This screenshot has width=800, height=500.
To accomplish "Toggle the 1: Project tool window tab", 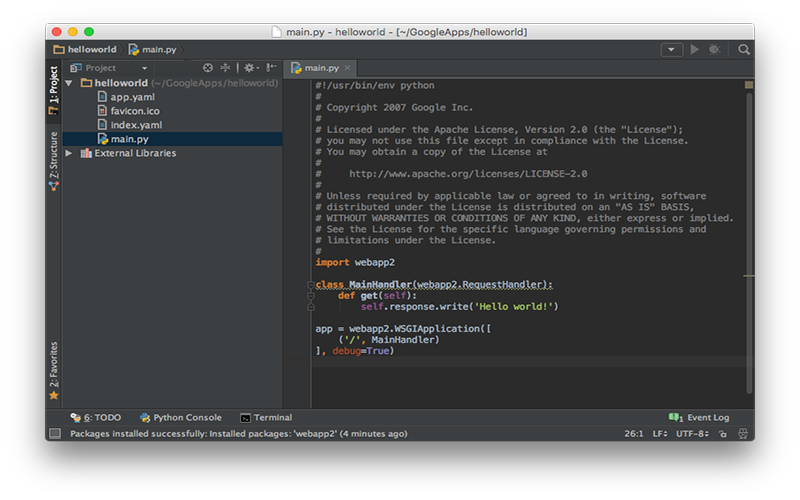I will pyautogui.click(x=54, y=90).
